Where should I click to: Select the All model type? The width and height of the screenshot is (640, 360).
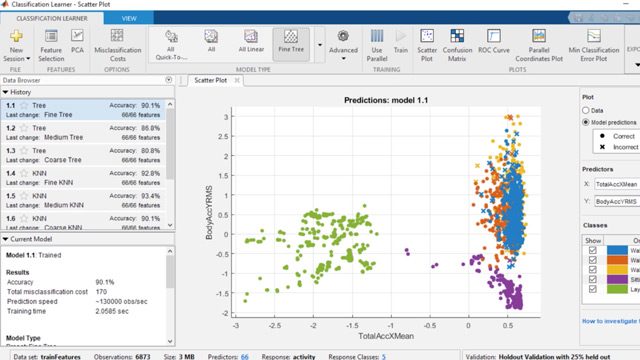pyautogui.click(x=211, y=41)
